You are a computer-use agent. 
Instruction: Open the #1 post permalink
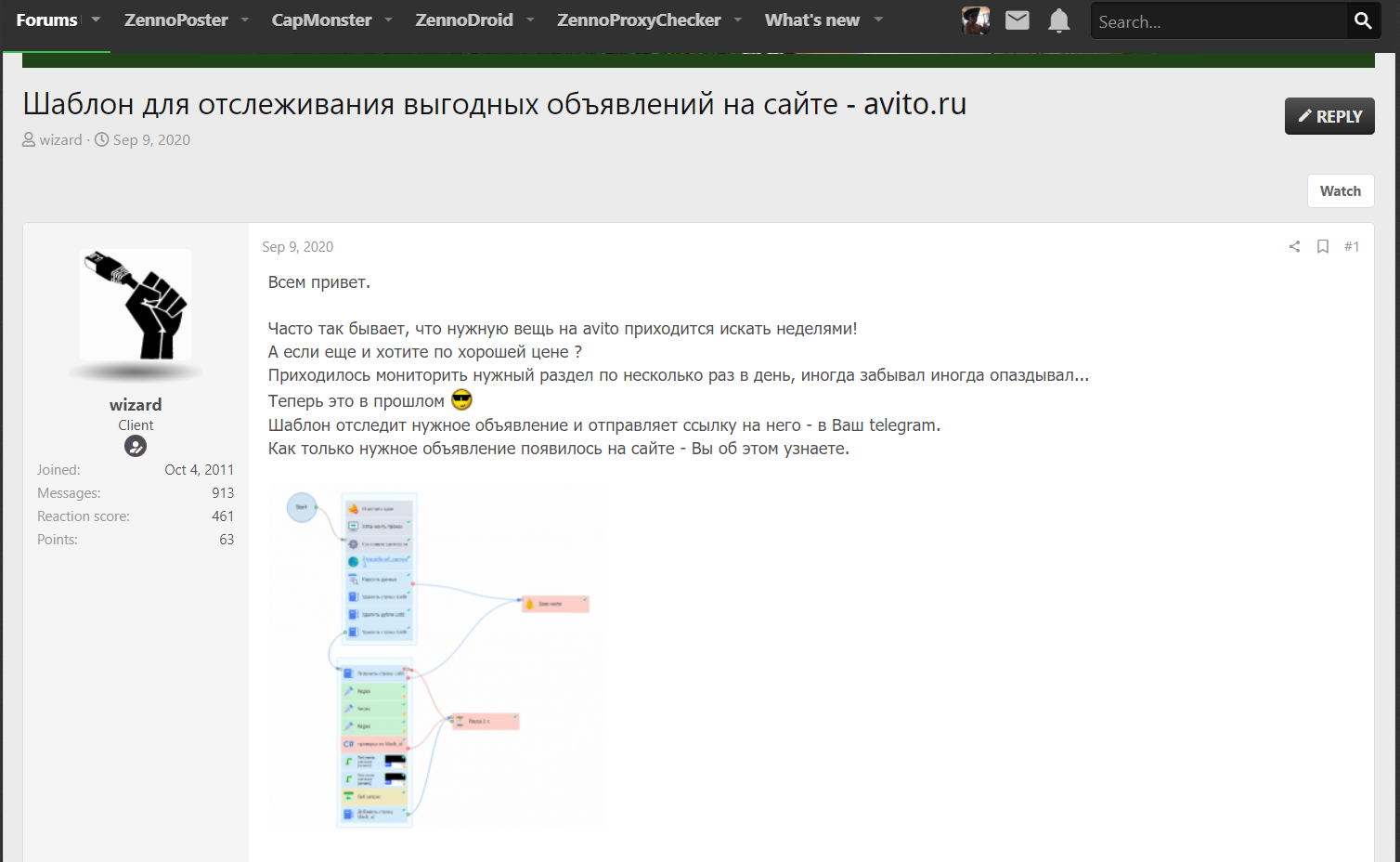[1352, 247]
